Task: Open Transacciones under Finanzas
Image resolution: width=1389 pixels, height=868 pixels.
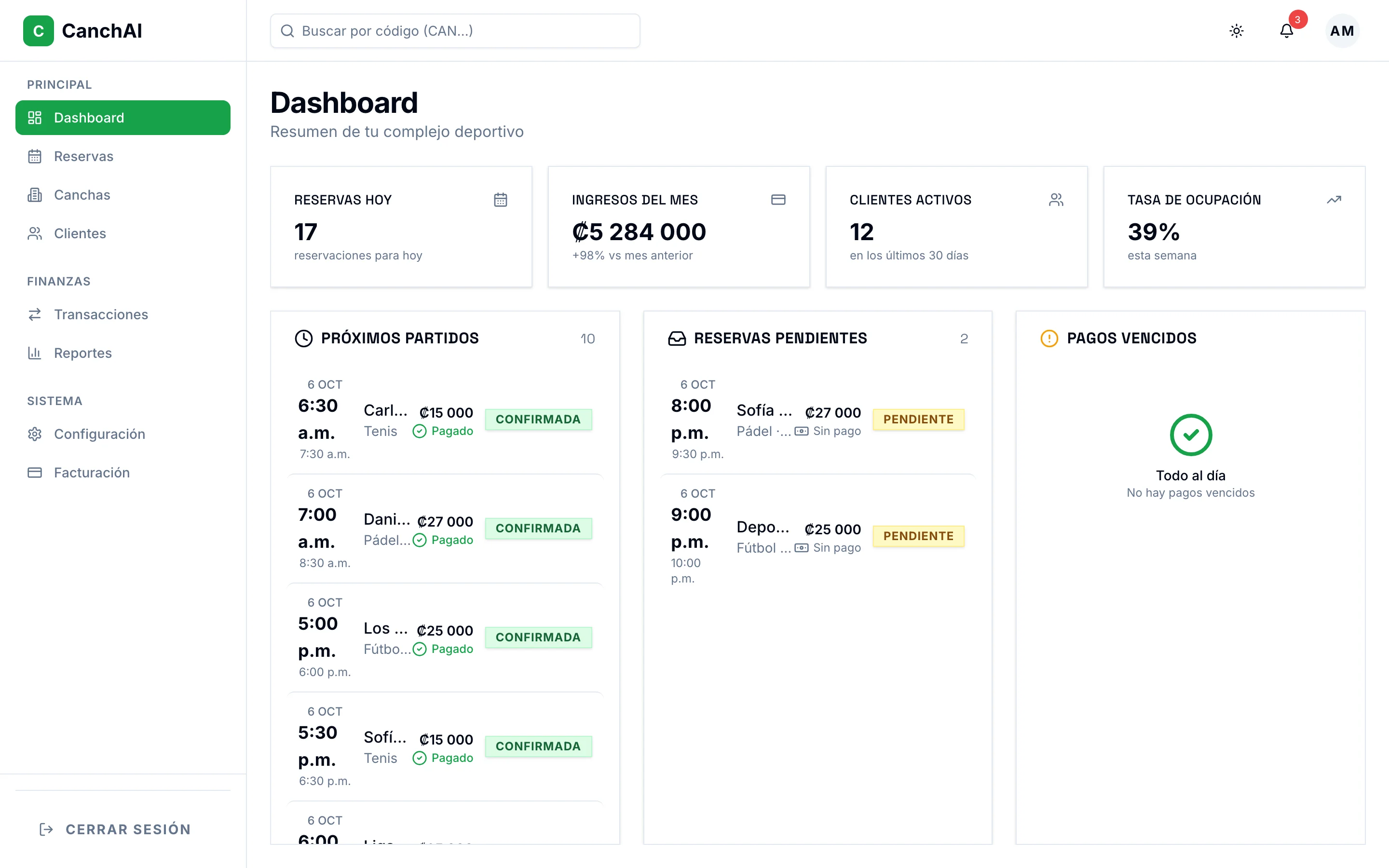Action: click(123, 314)
